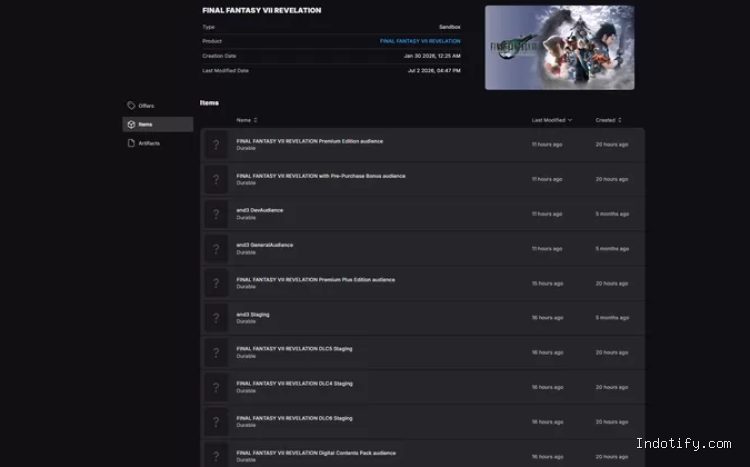Click placeholder icon of Premium Edition audience row
The image size is (750, 467).
(x=216, y=145)
